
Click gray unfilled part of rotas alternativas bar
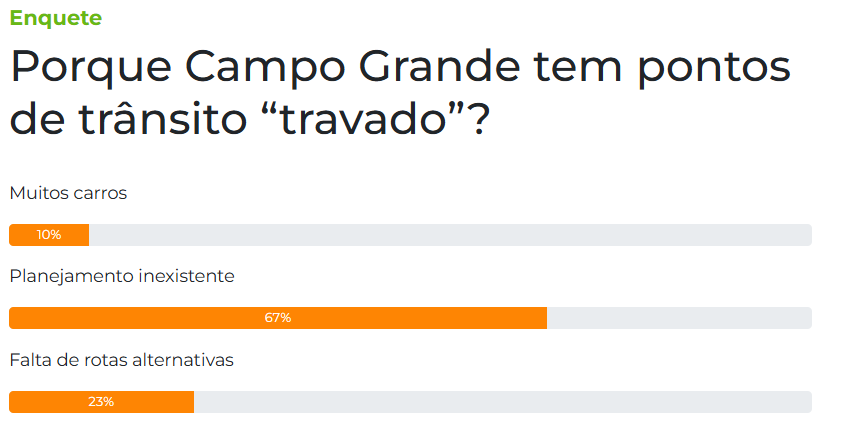503,402
